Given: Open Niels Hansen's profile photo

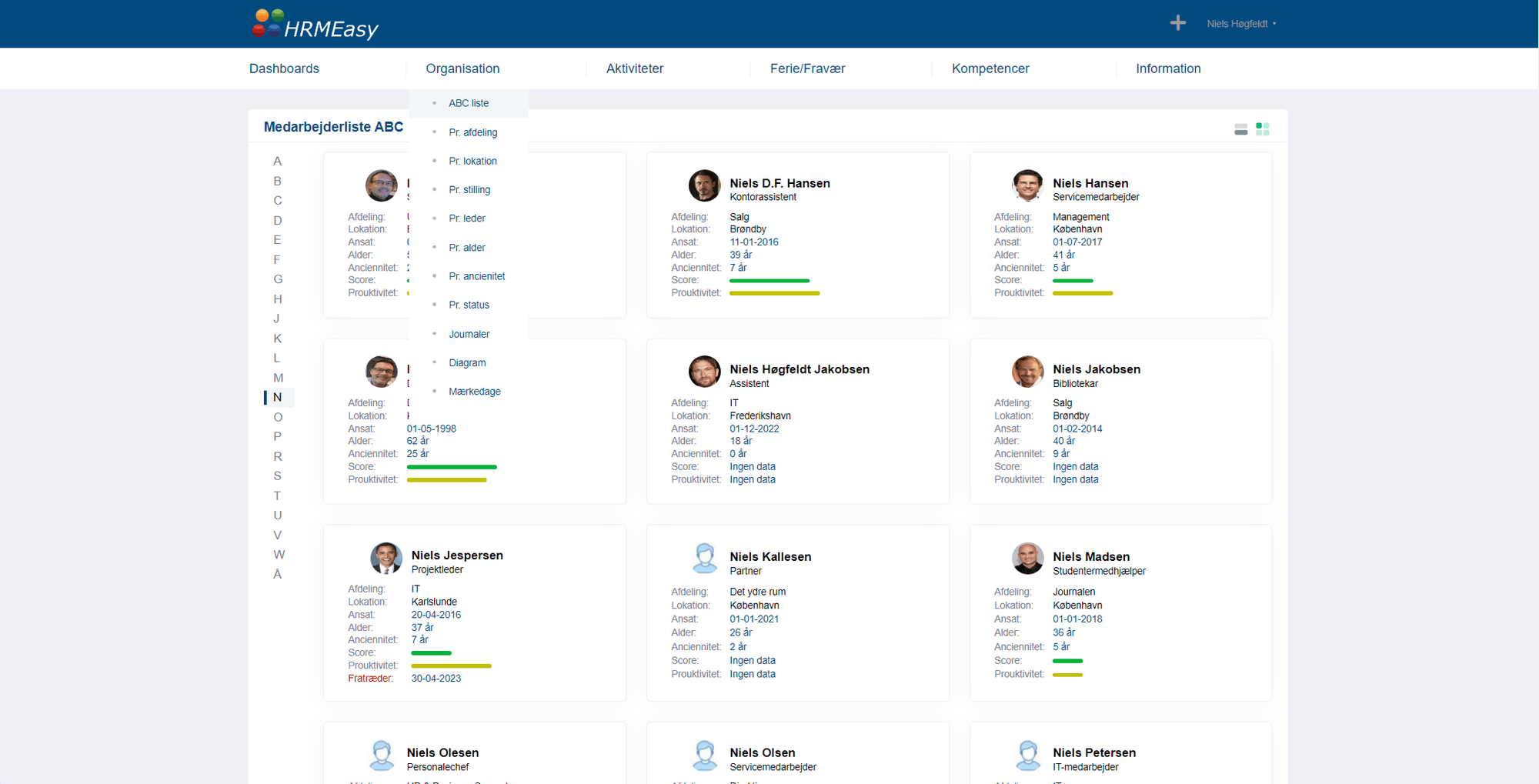Looking at the screenshot, I should [x=1027, y=185].
